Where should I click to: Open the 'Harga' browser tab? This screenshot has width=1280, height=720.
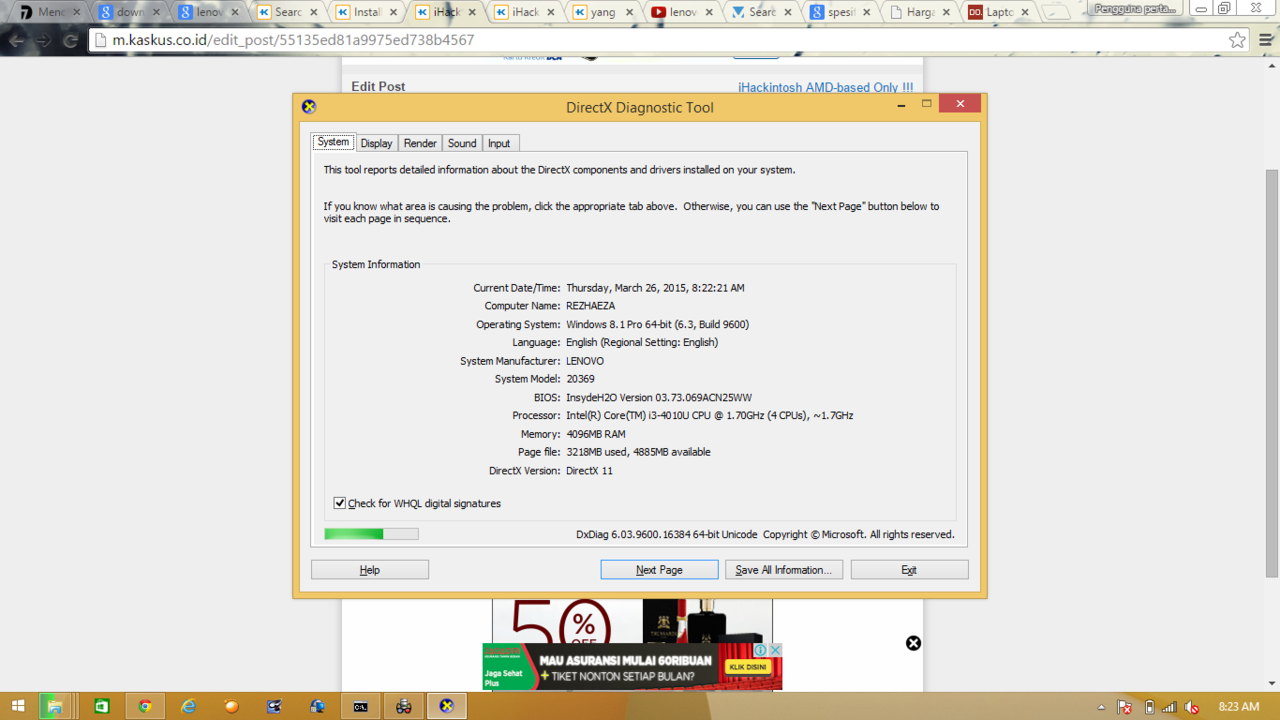pyautogui.click(x=918, y=12)
